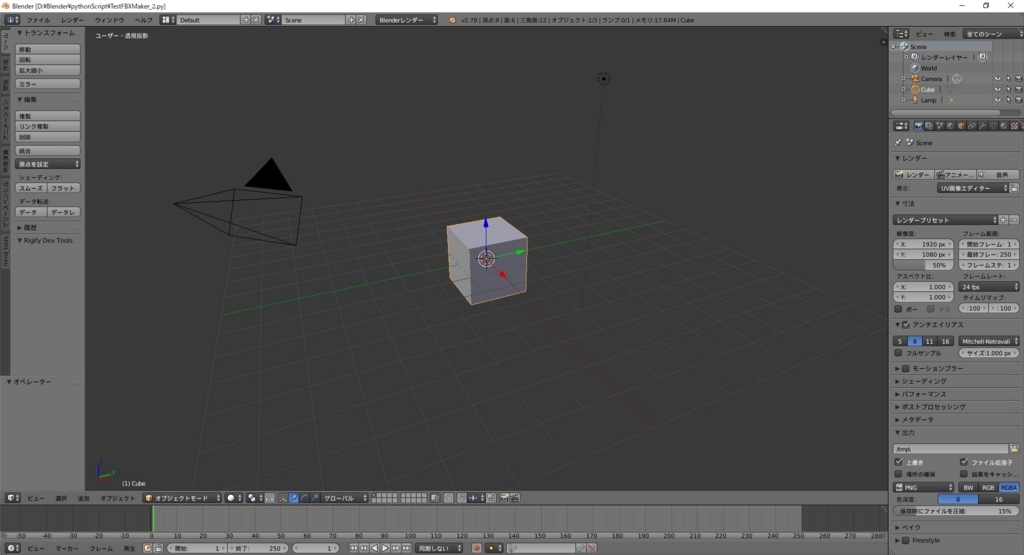The width and height of the screenshot is (1024, 555).
Task: Open the 24 fps frame rate dropdown
Action: click(x=989, y=287)
